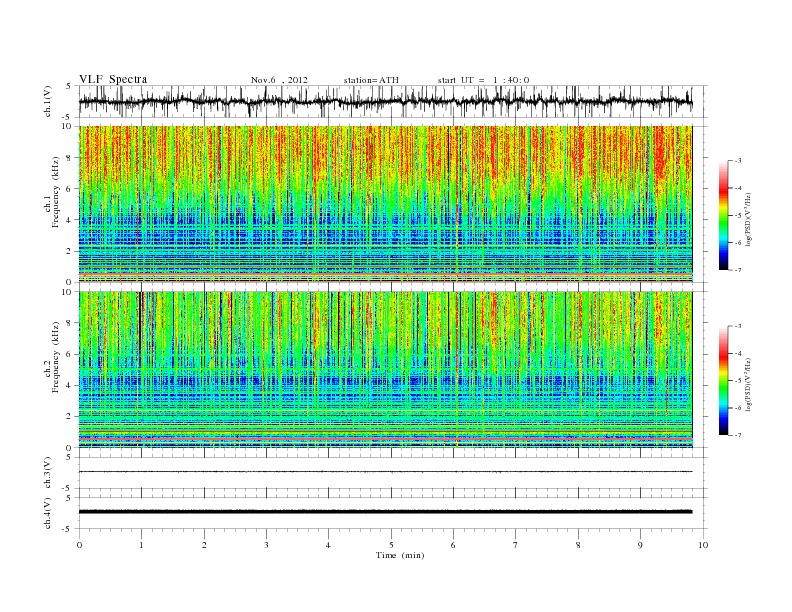Viewport: 792px width, 612px height.
Task: Click inside the ch.2 frequency spectrogram
Action: [x=386, y=369]
